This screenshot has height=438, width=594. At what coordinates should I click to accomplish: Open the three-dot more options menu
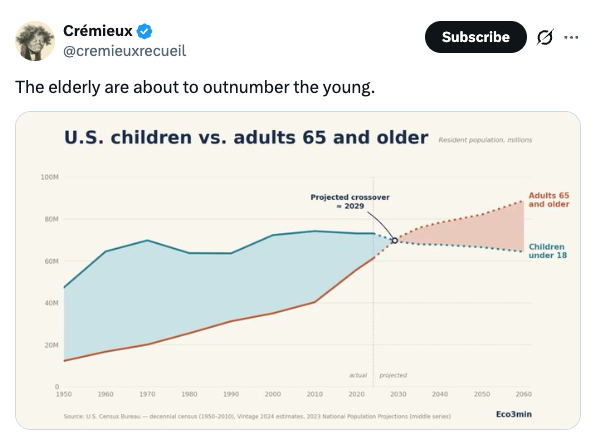571,37
